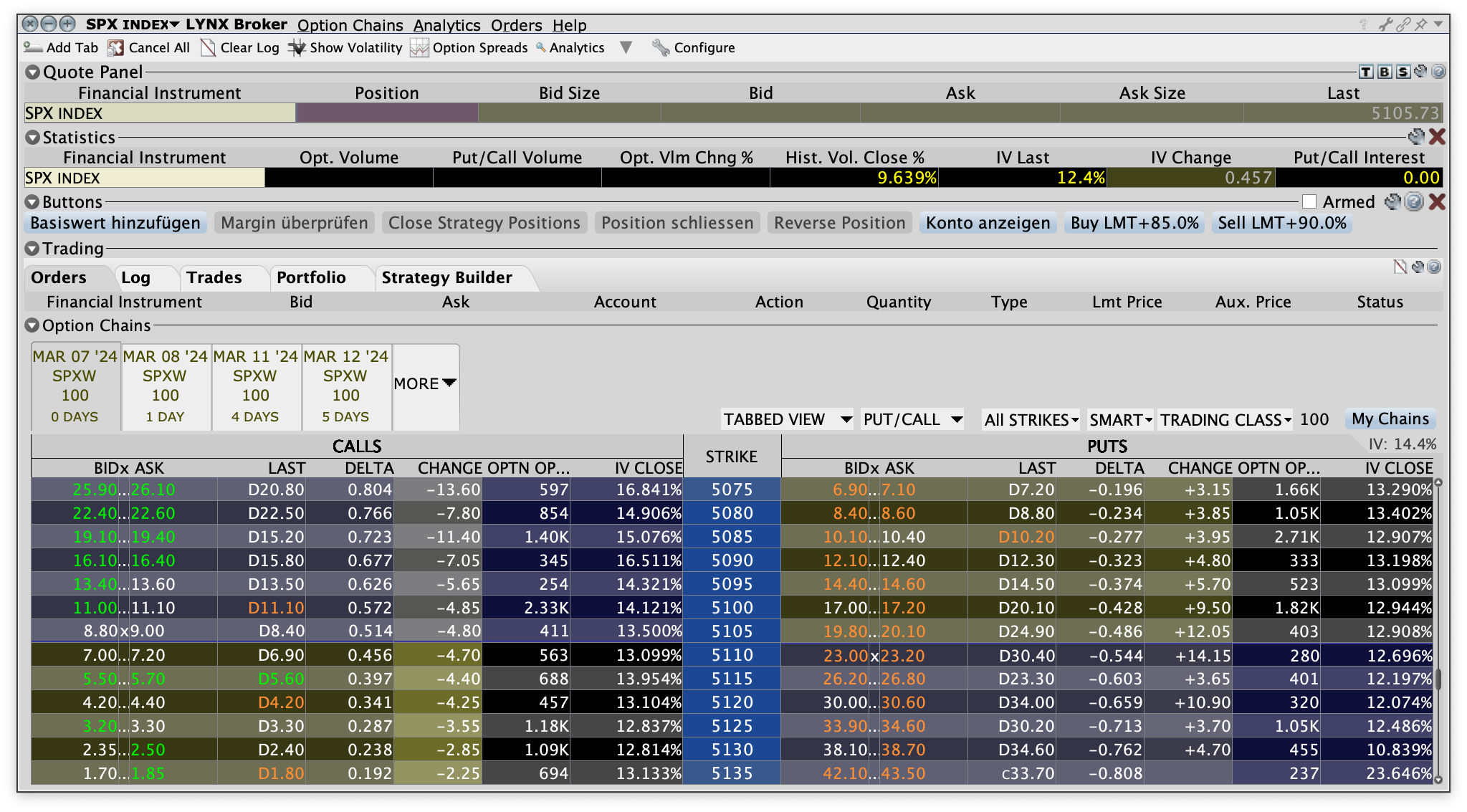Click the Cancel All orders icon
The width and height of the screenshot is (1467, 812).
pos(115,47)
